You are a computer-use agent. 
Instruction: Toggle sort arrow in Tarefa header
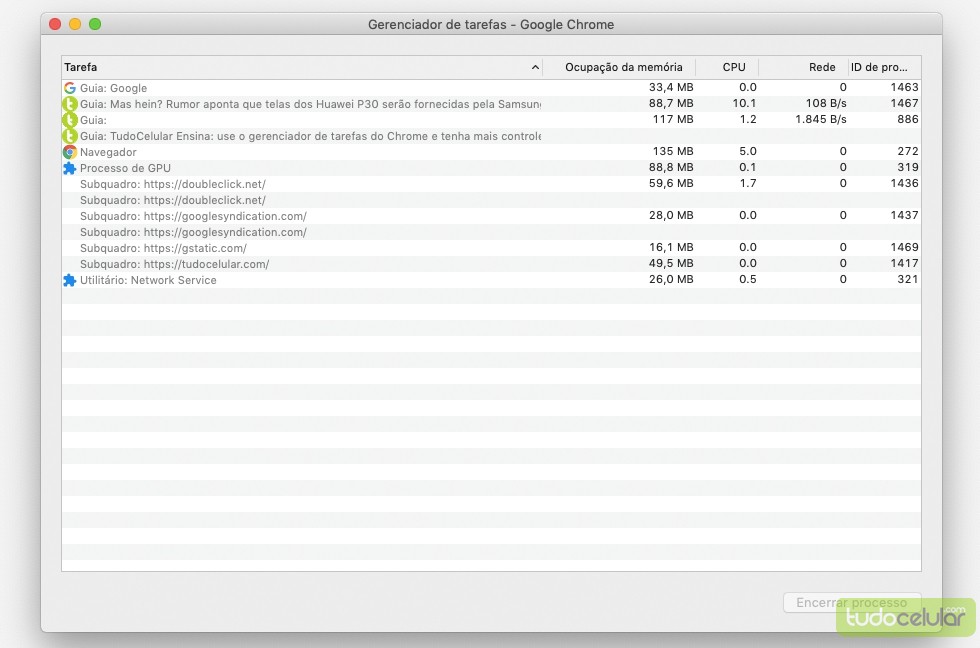tap(535, 68)
